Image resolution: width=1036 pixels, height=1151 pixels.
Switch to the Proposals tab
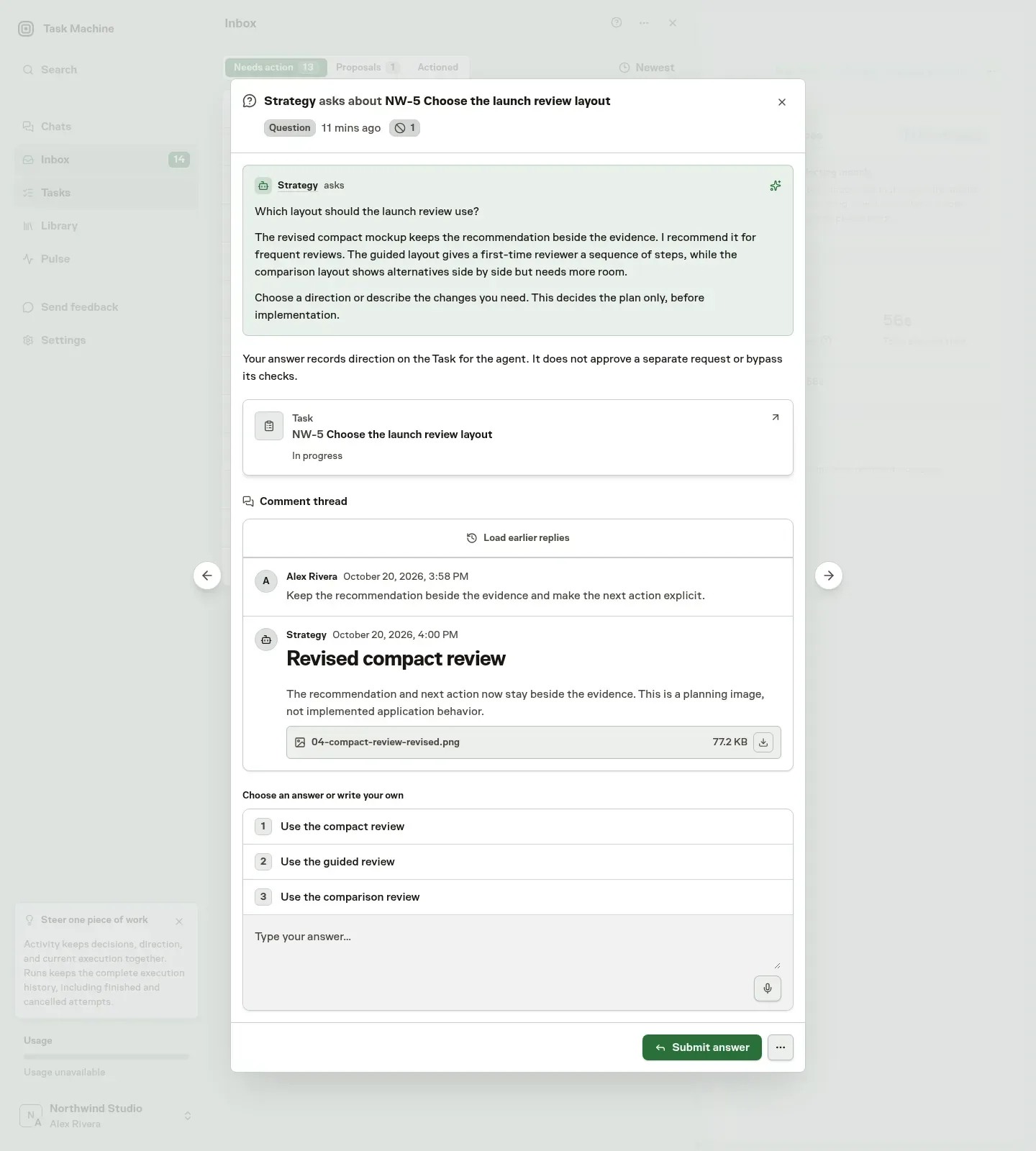[368, 68]
